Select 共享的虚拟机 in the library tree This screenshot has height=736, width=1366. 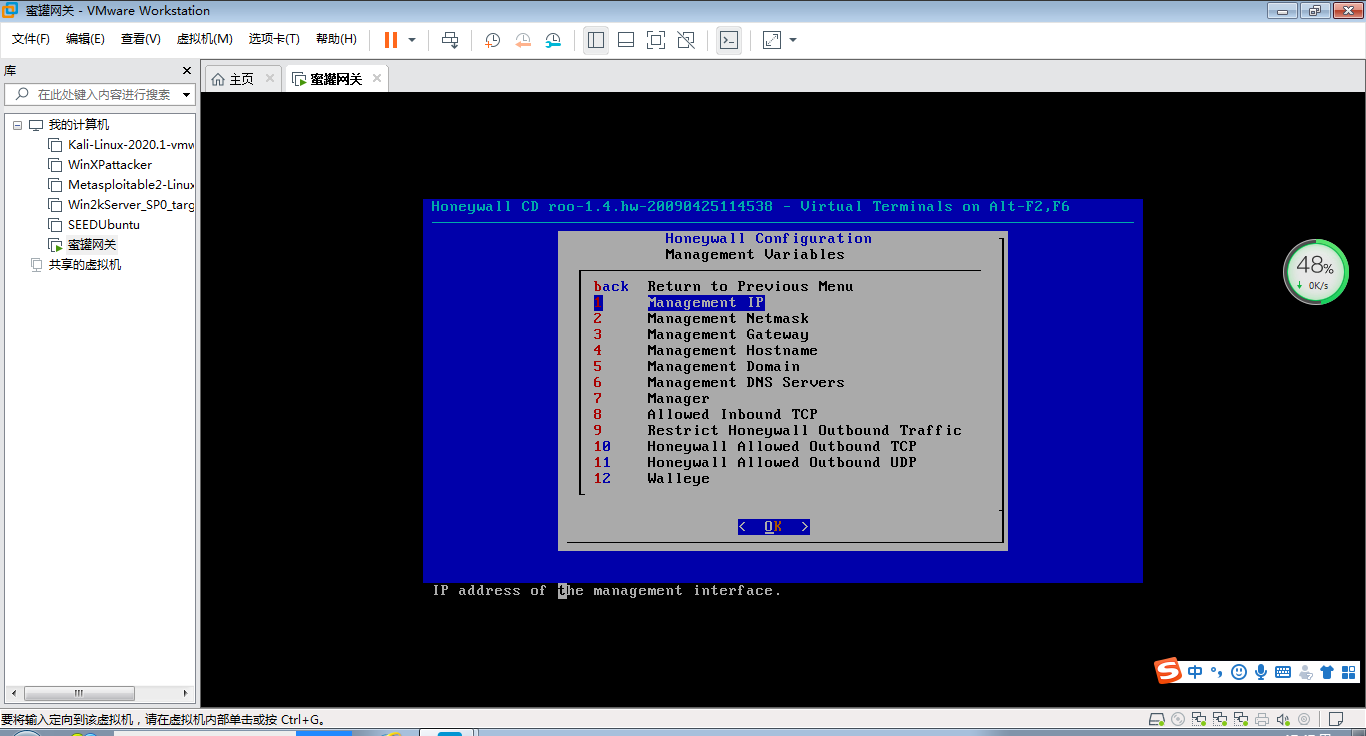point(85,265)
